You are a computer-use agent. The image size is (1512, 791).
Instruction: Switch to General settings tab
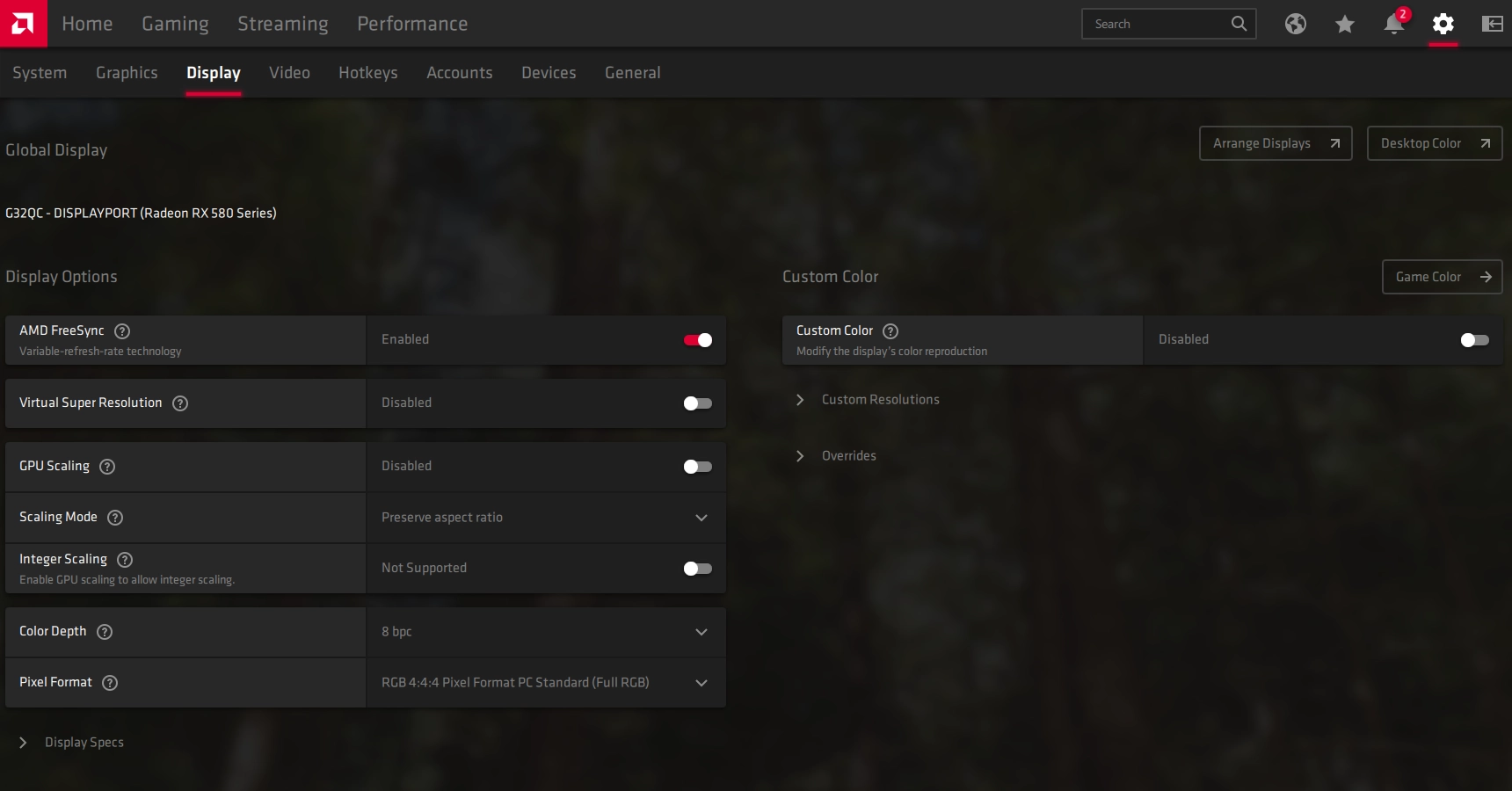pos(633,73)
